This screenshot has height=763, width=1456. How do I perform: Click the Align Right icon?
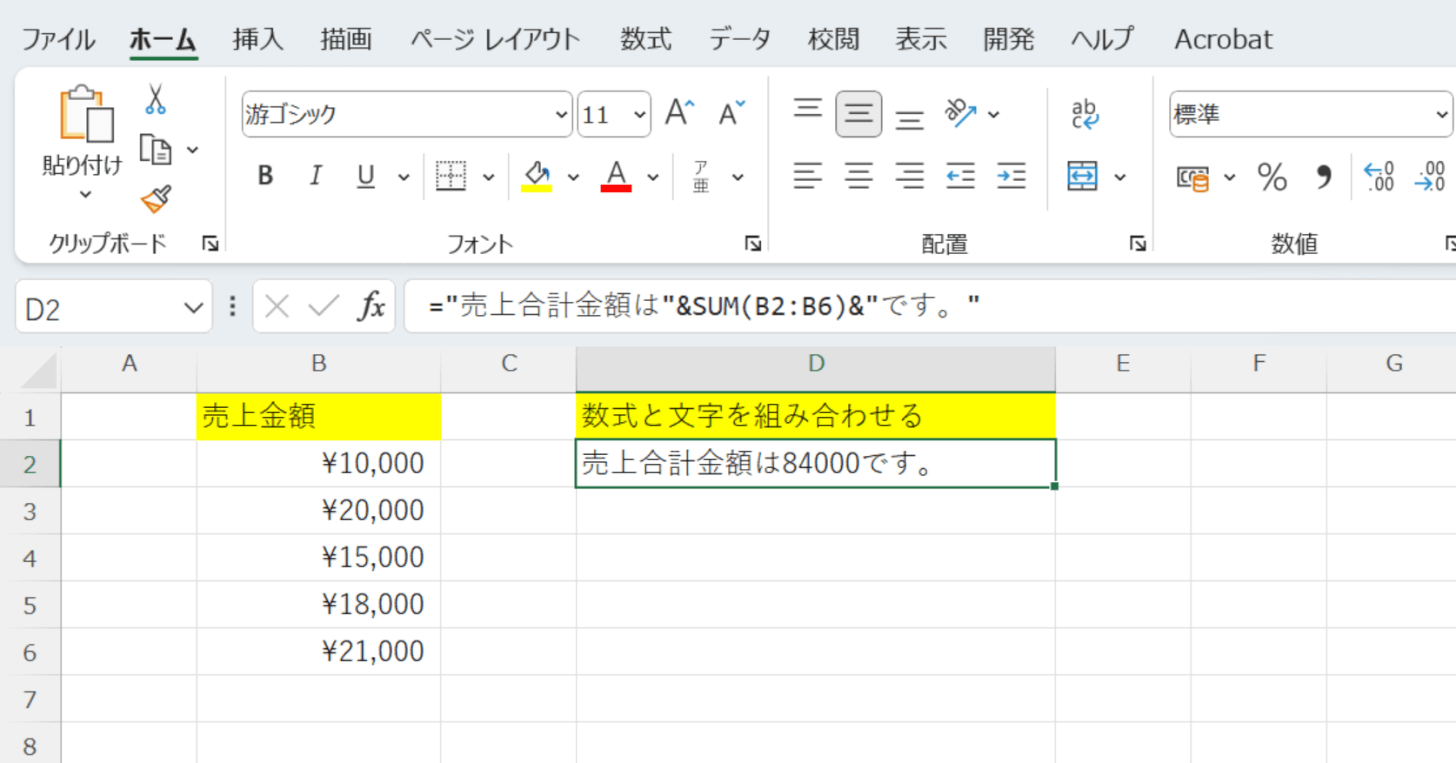coord(909,177)
